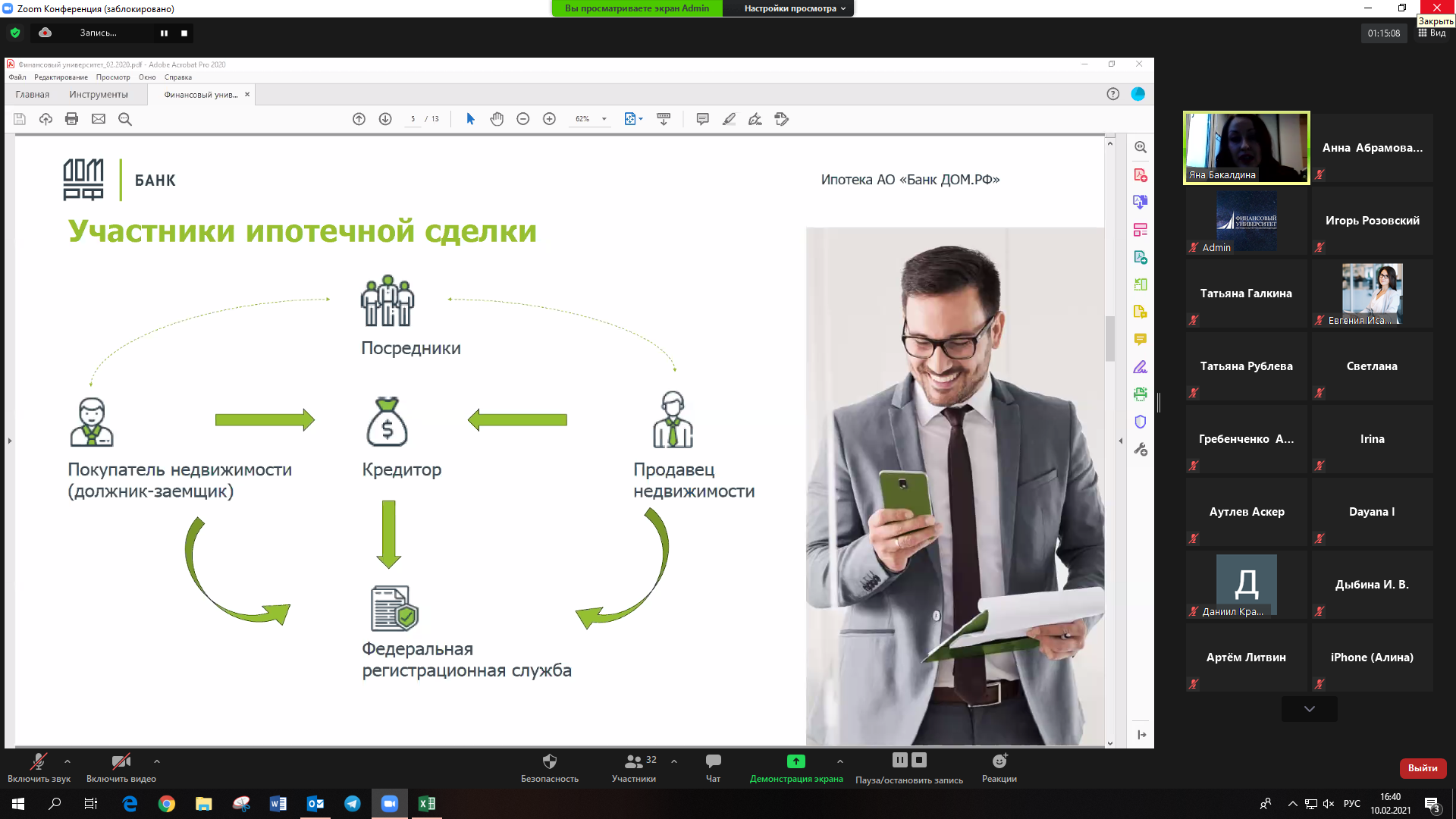Add a sticky note comment

(703, 119)
